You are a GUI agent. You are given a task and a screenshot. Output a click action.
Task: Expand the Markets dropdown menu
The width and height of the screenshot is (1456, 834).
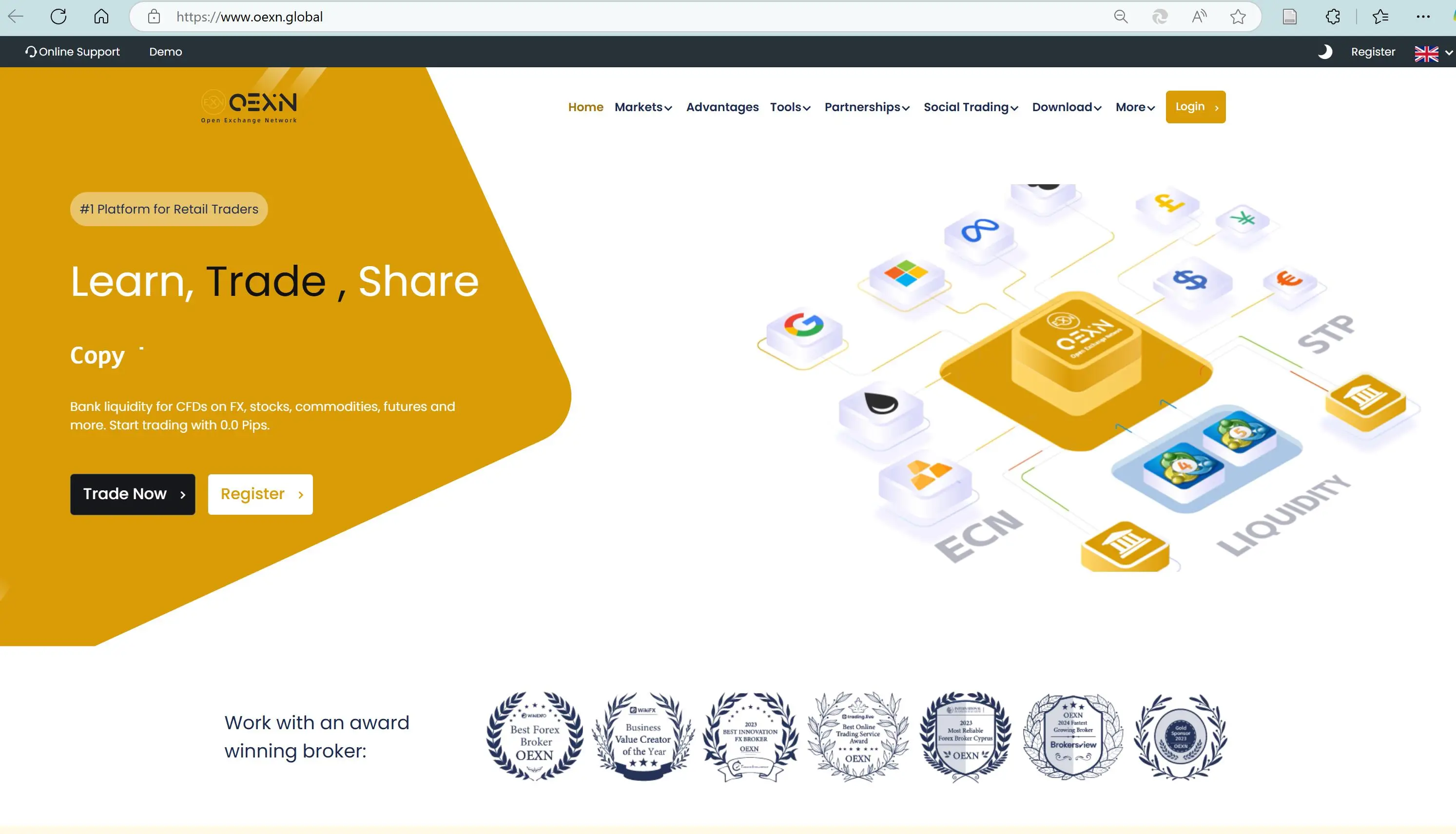tap(643, 107)
